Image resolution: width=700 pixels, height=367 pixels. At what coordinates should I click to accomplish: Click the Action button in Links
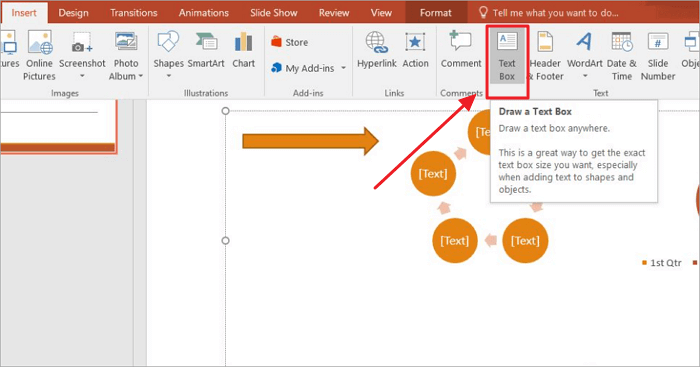415,50
